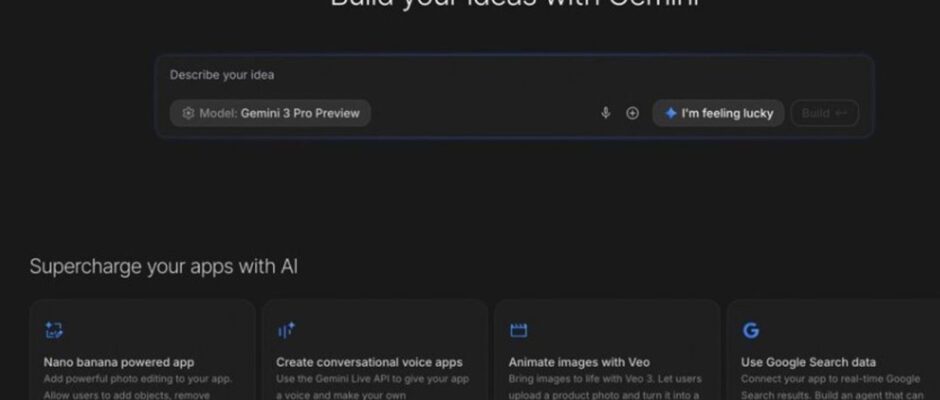Click the Supercharge your apps with AI heading
The image size is (940, 400).
point(163,267)
